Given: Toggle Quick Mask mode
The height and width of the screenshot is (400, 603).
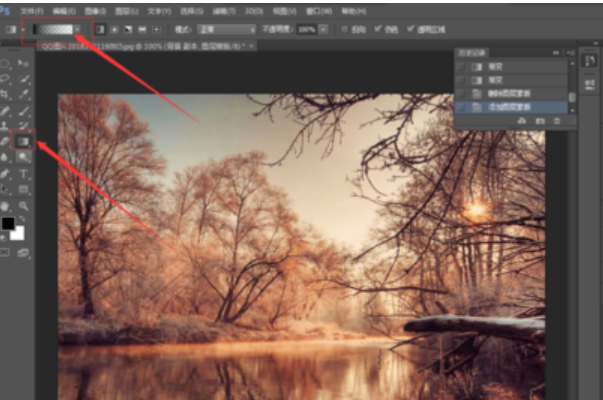Looking at the screenshot, I should click(x=5, y=253).
